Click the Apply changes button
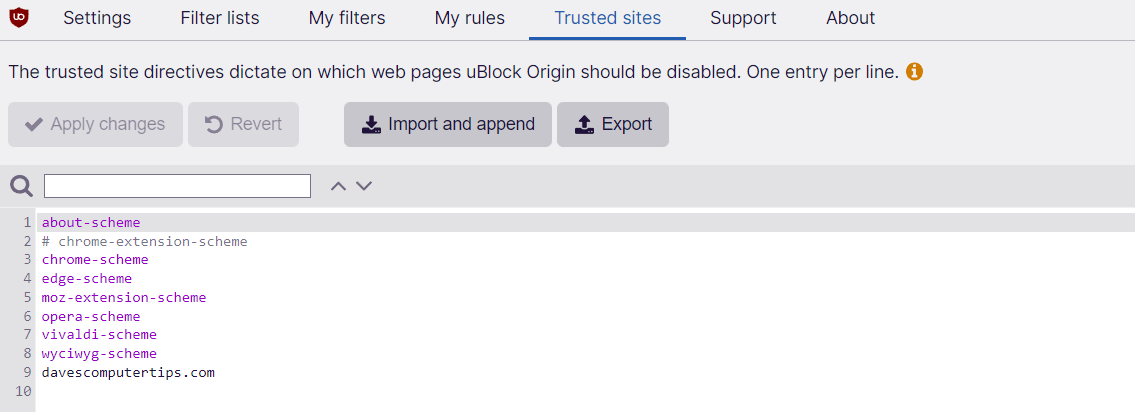 tap(95, 125)
